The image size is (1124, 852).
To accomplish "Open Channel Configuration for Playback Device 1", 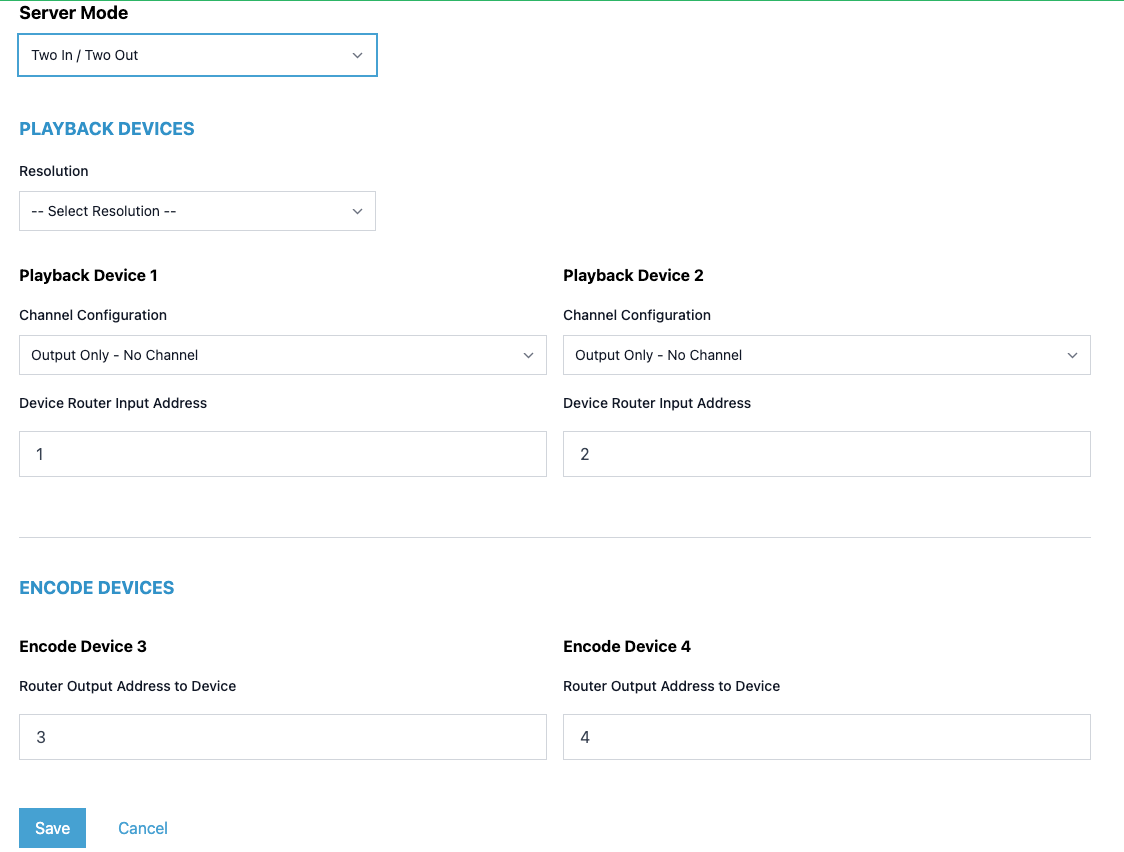I will (x=283, y=355).
